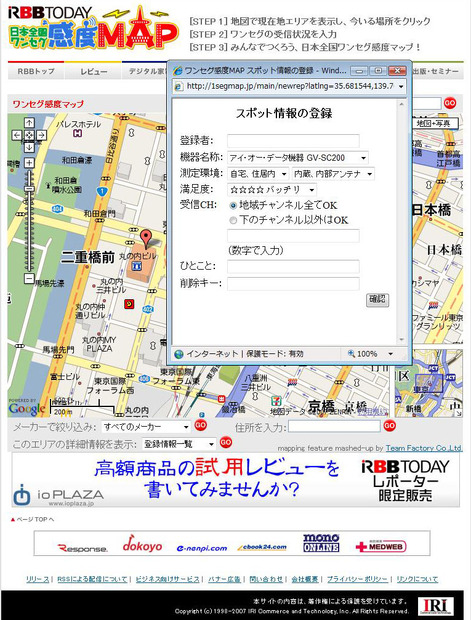Pan the map left with arrow
The height and width of the screenshot is (620, 471).
[x=17, y=135]
